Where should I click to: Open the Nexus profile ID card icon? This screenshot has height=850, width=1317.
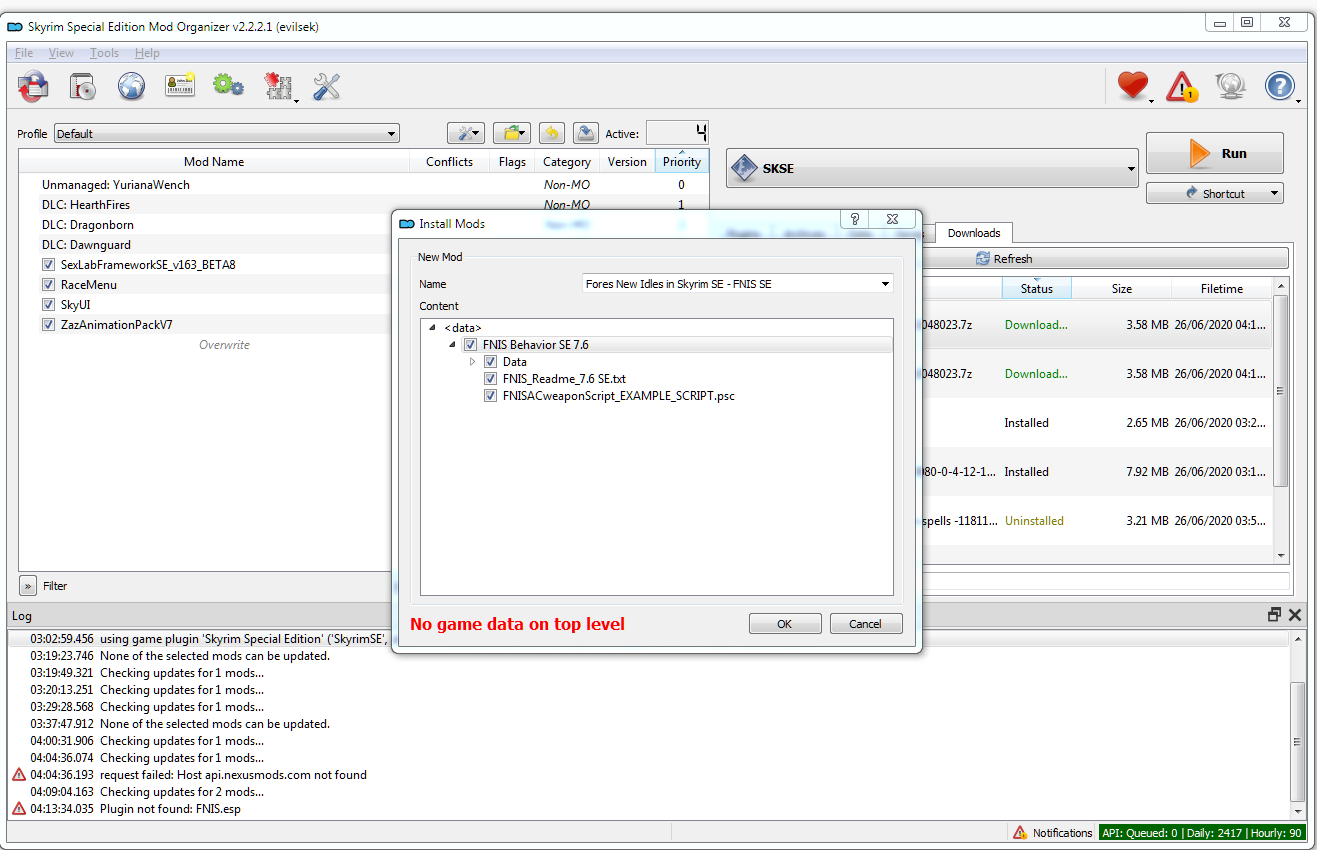click(180, 86)
